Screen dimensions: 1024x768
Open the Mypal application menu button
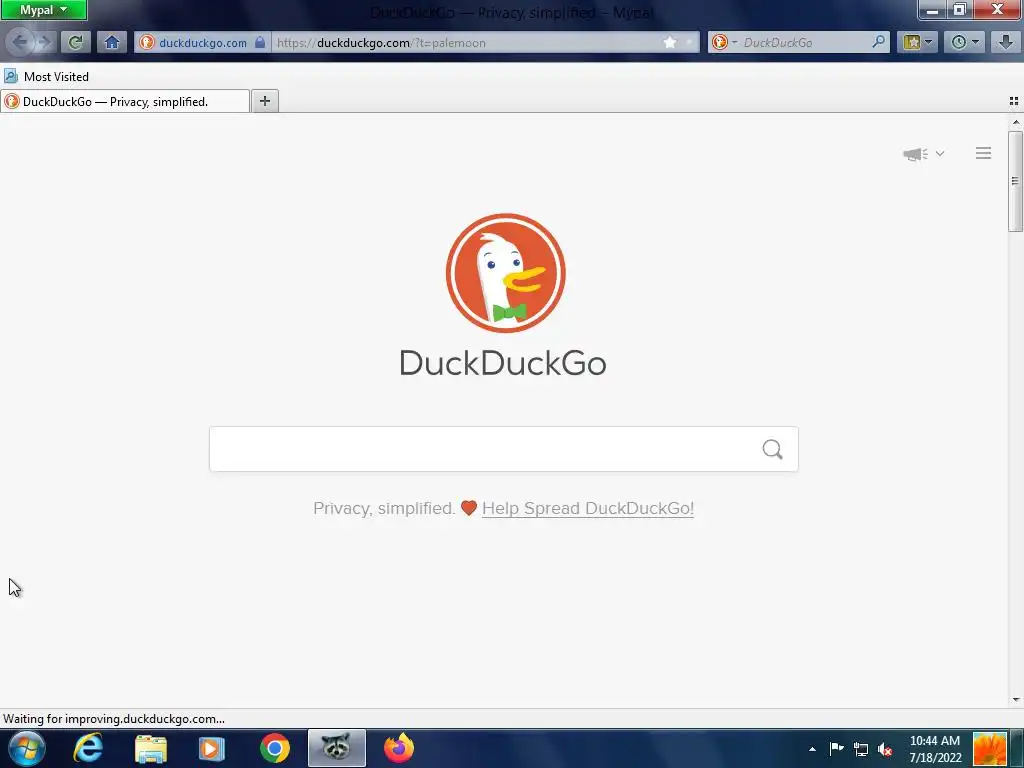[43, 10]
